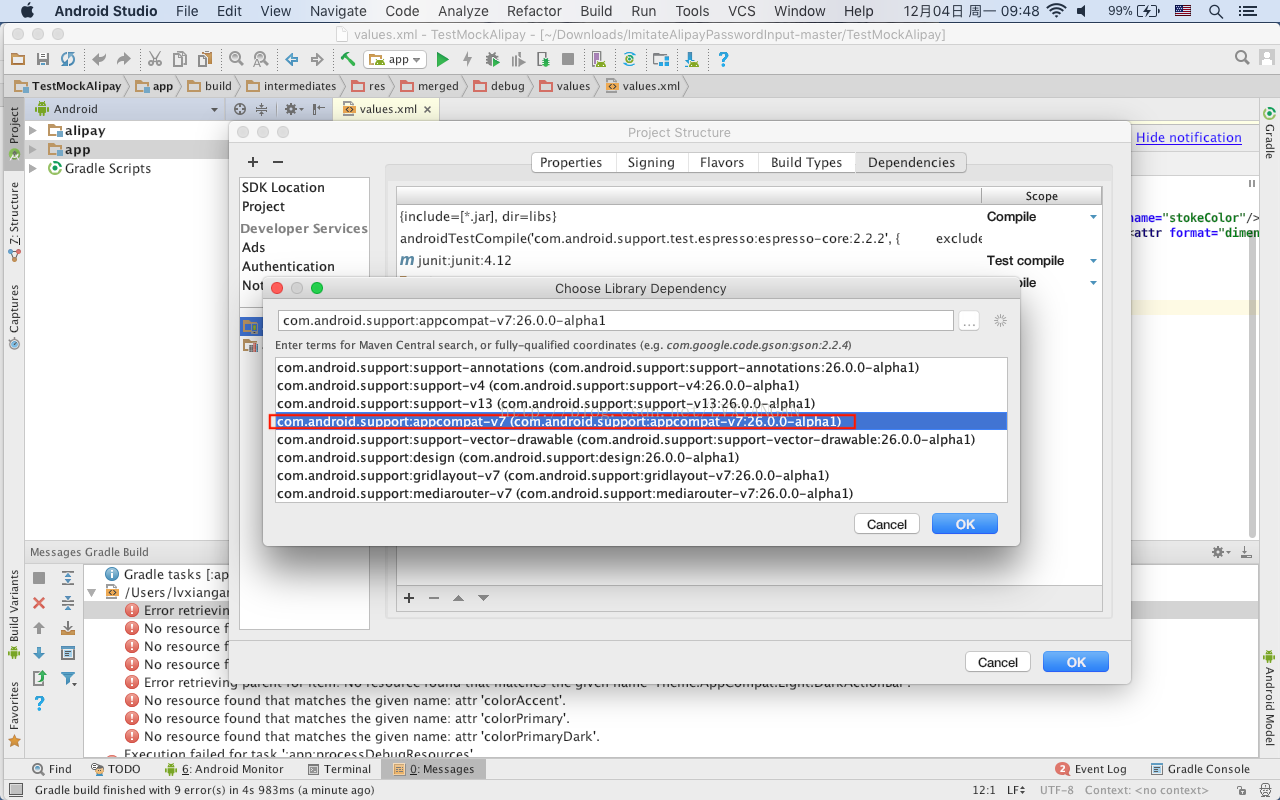
Task: Expand Gradle Scripts tree node
Action: point(33,169)
